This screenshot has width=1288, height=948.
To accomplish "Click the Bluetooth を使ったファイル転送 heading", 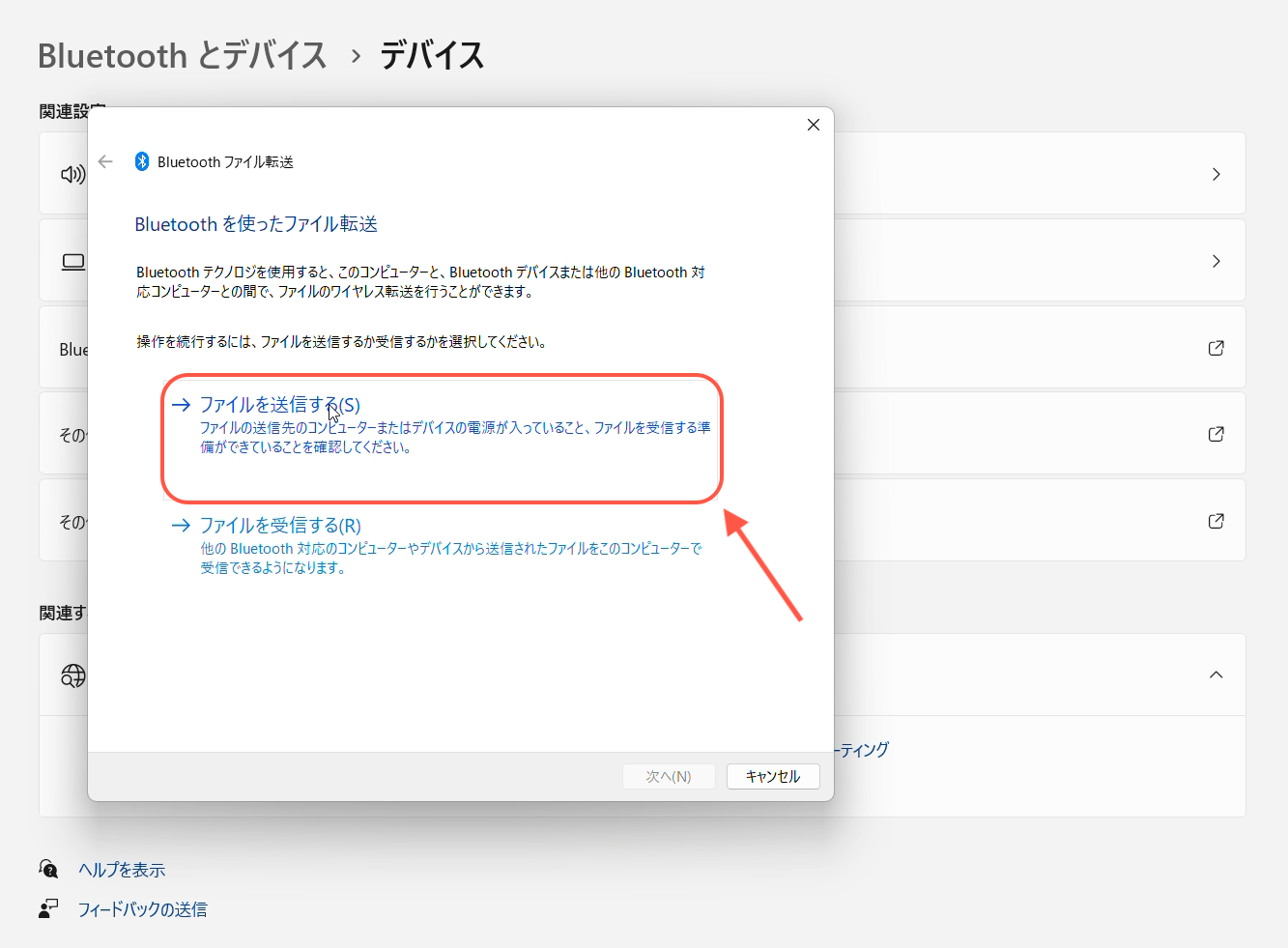I will [x=256, y=224].
